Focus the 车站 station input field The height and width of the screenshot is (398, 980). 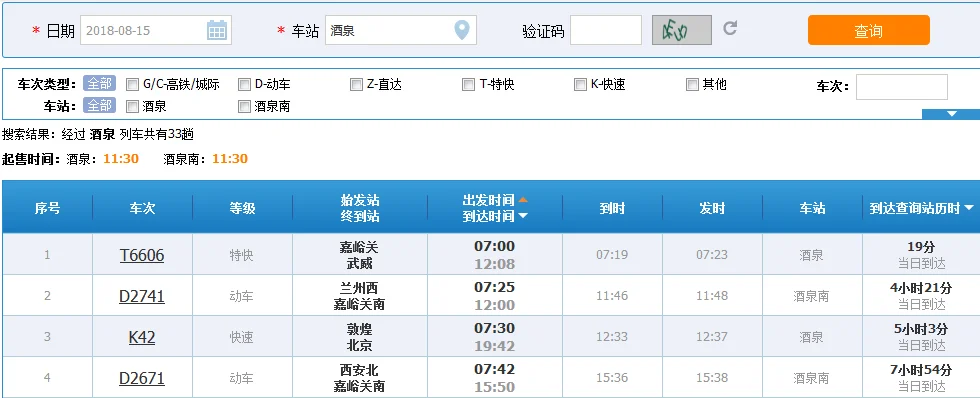(x=401, y=30)
